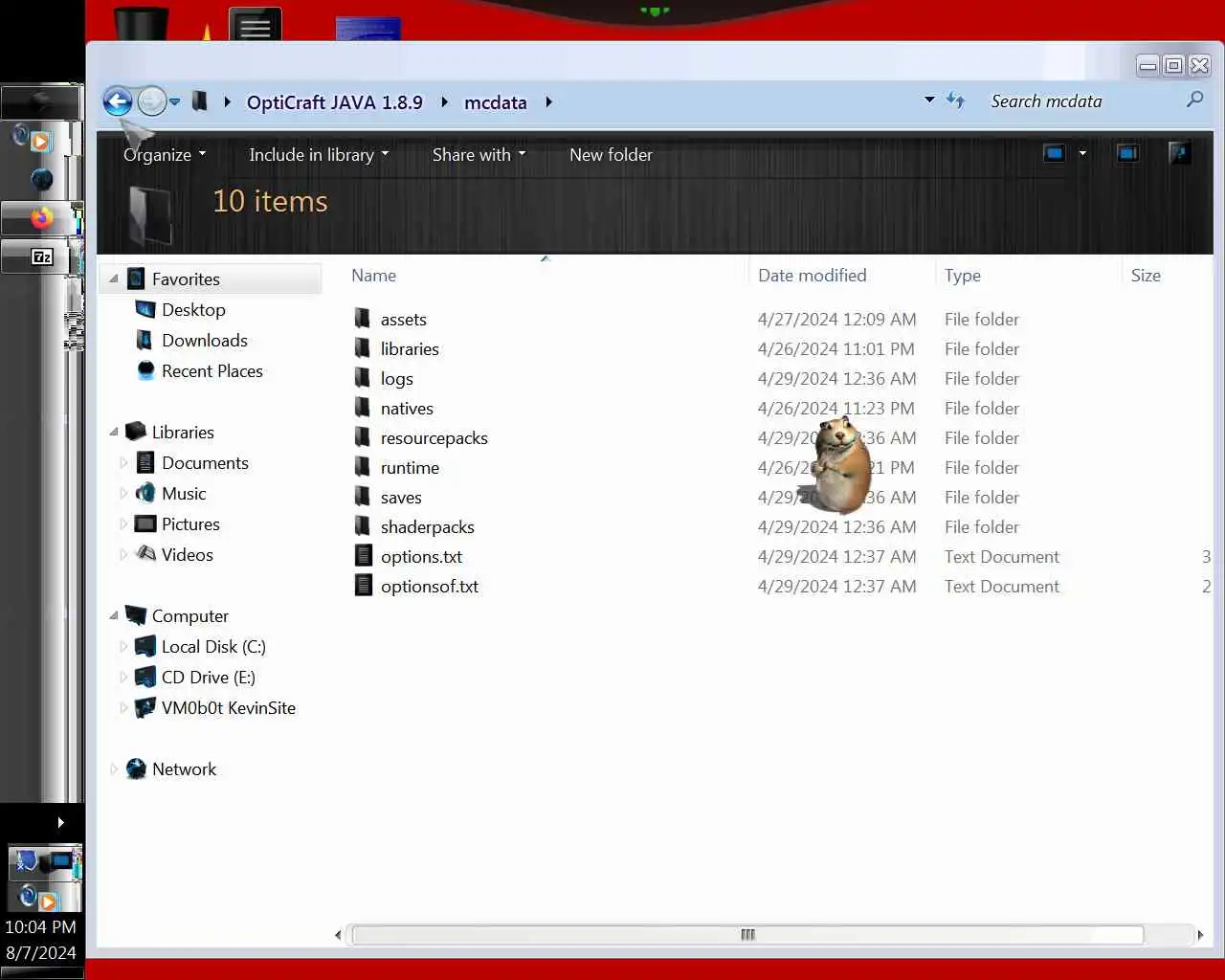This screenshot has width=1225, height=980.
Task: Select the Pictures library
Action: tap(190, 523)
